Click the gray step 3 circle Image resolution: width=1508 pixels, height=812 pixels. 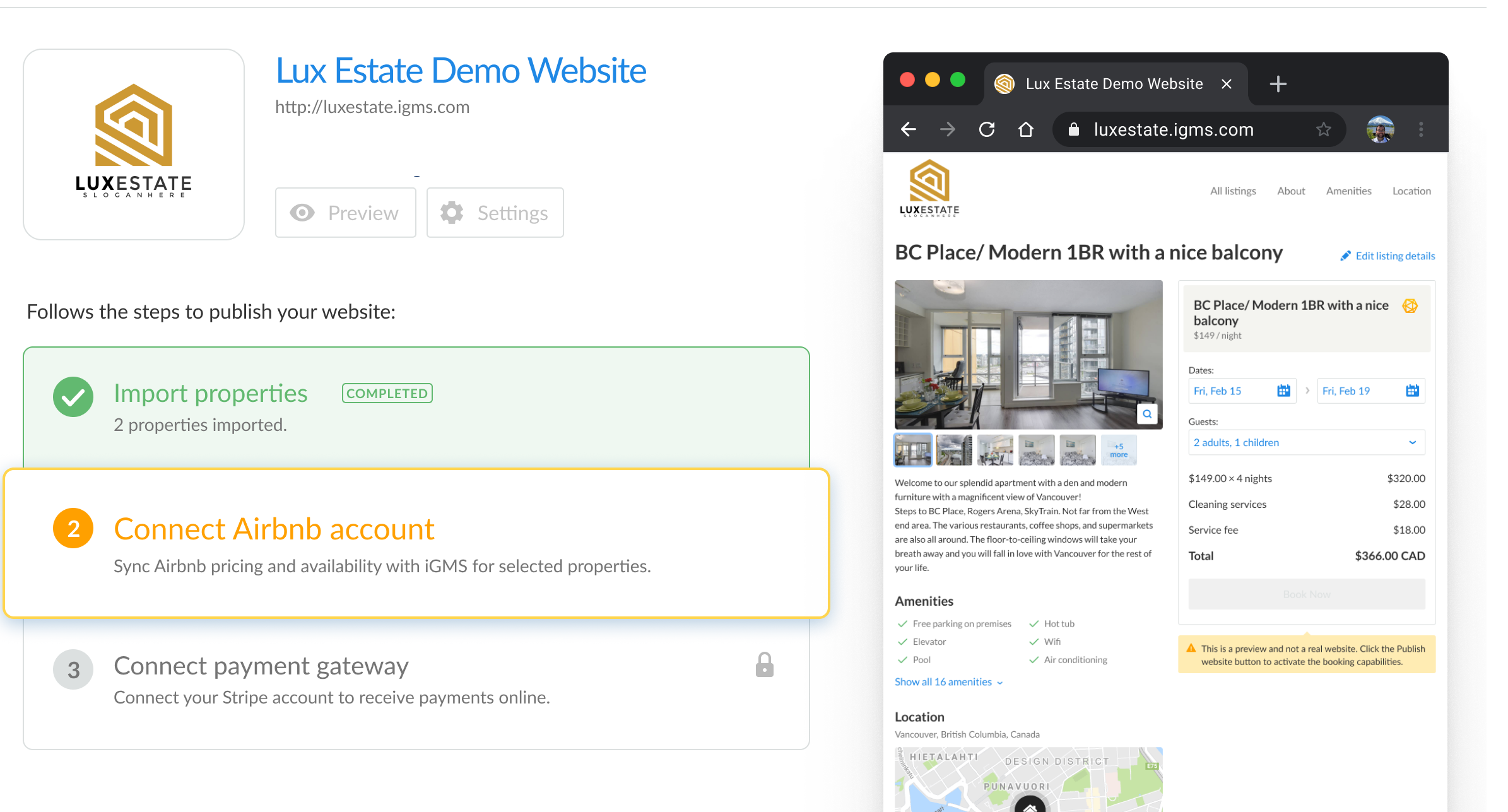[73, 669]
